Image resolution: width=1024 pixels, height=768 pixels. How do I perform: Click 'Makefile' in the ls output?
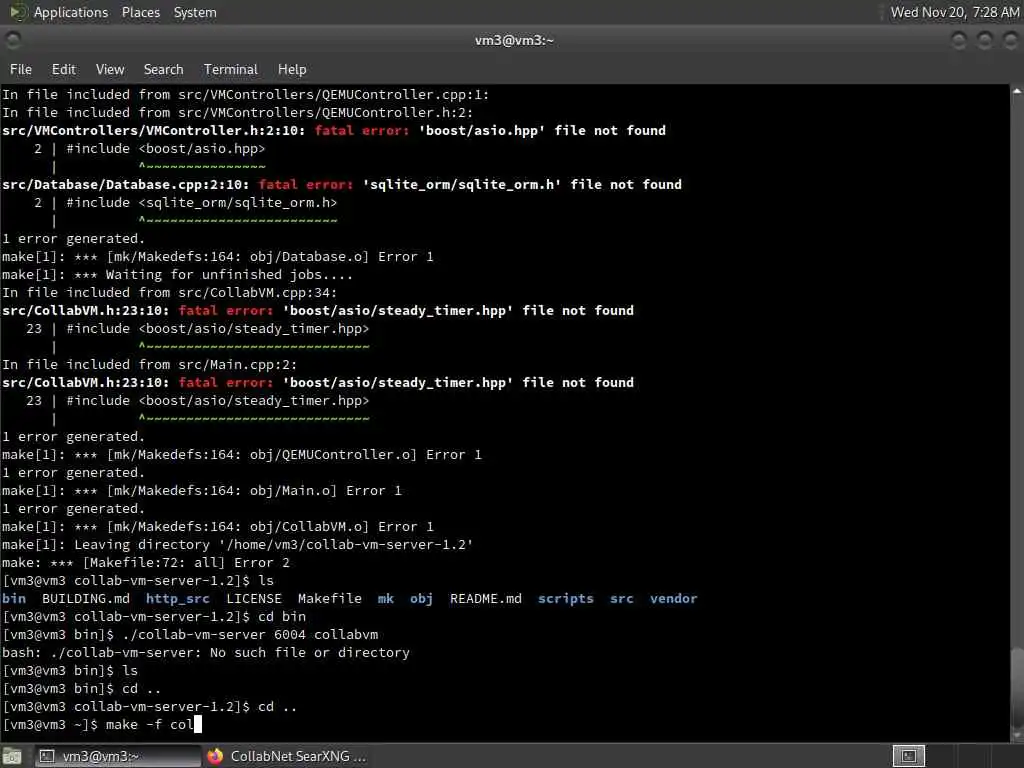[x=330, y=598]
